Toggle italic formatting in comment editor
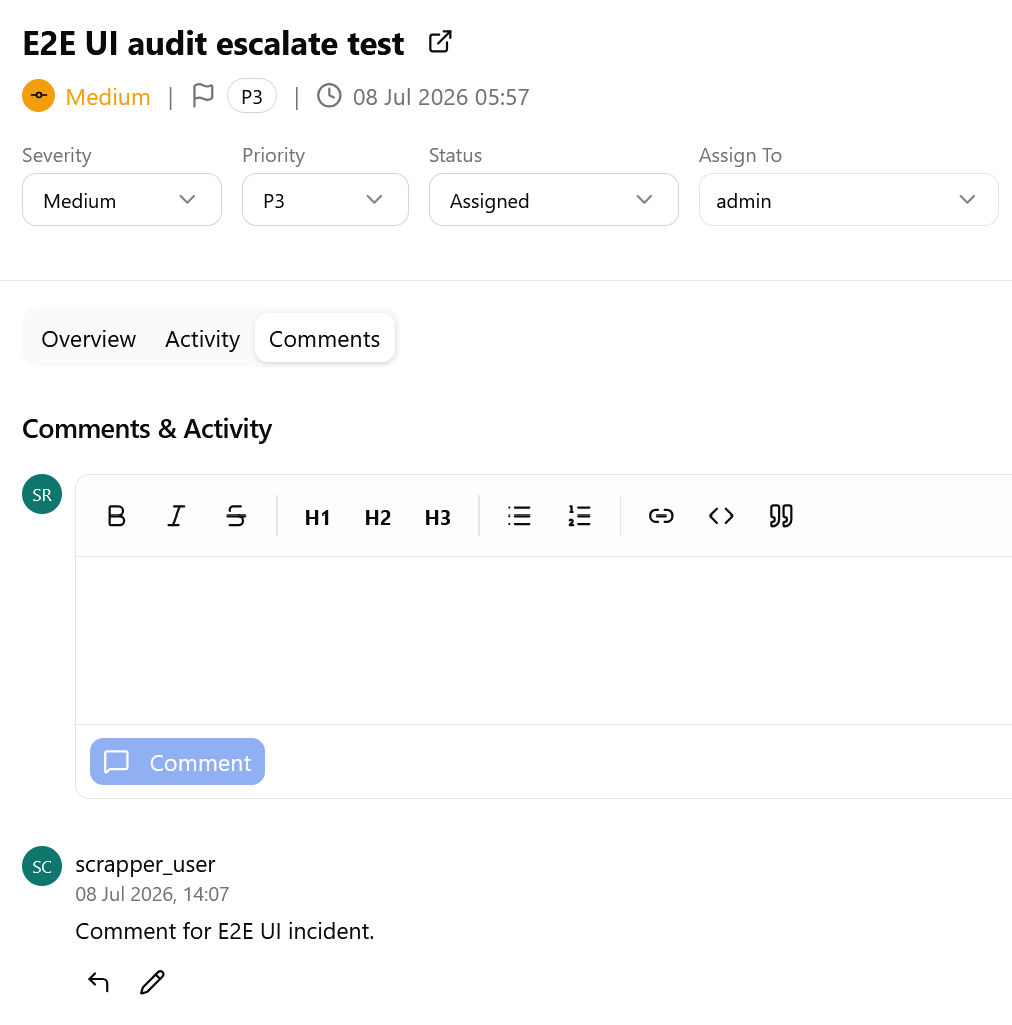The height and width of the screenshot is (1025, 1012). [176, 516]
